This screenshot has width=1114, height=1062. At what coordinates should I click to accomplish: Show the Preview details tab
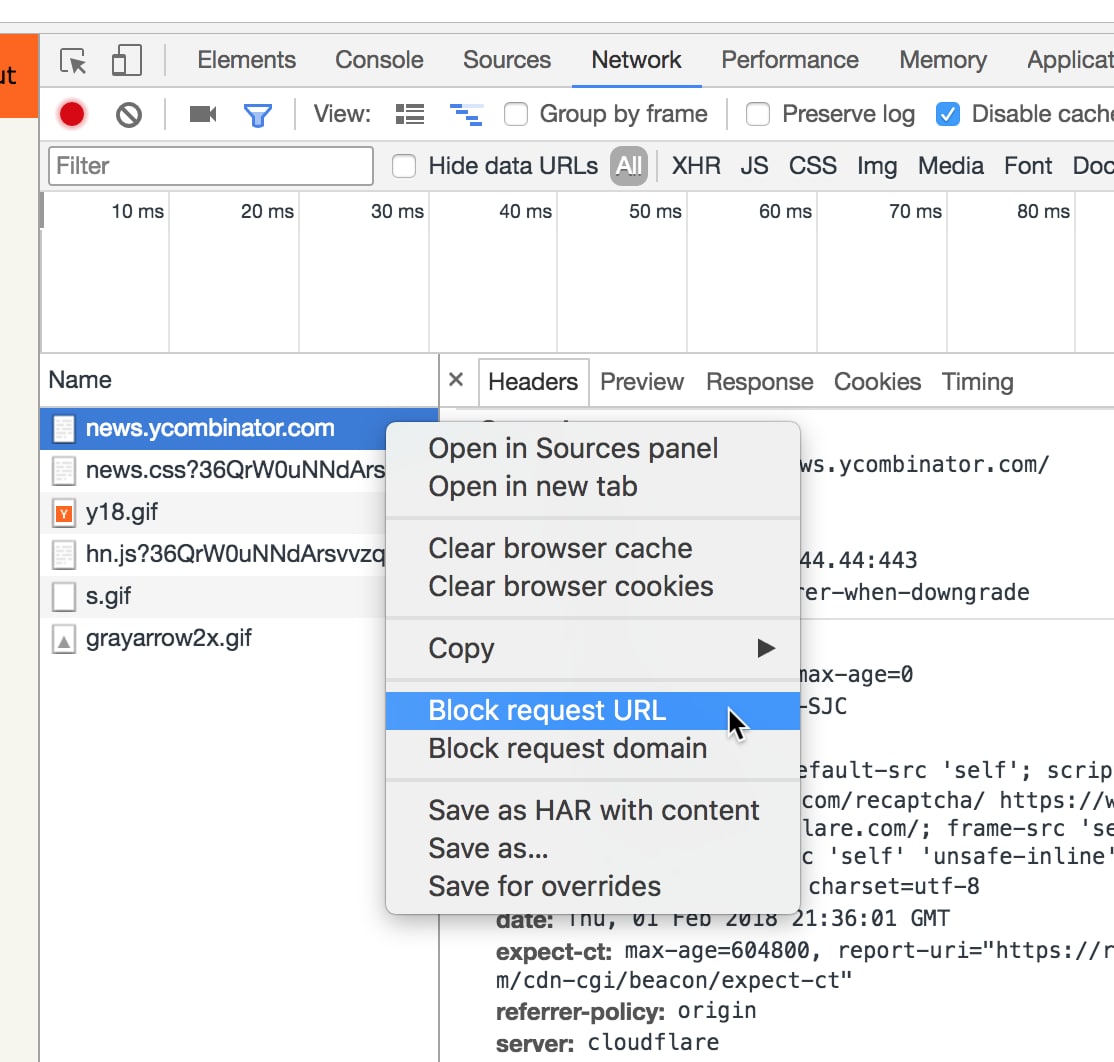point(642,382)
